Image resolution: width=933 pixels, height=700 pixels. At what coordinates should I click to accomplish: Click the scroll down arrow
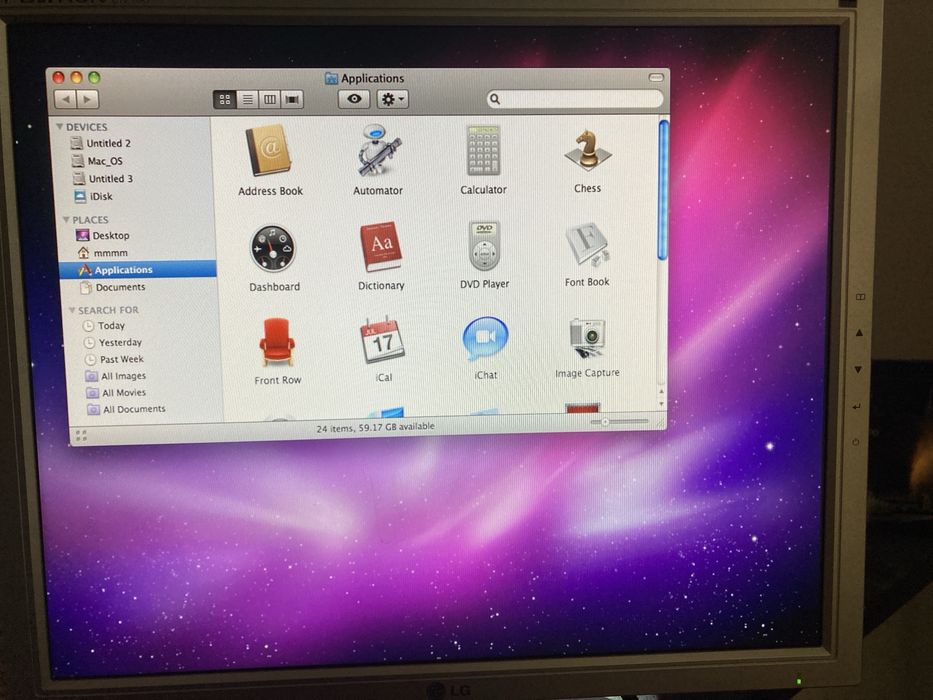(x=662, y=404)
